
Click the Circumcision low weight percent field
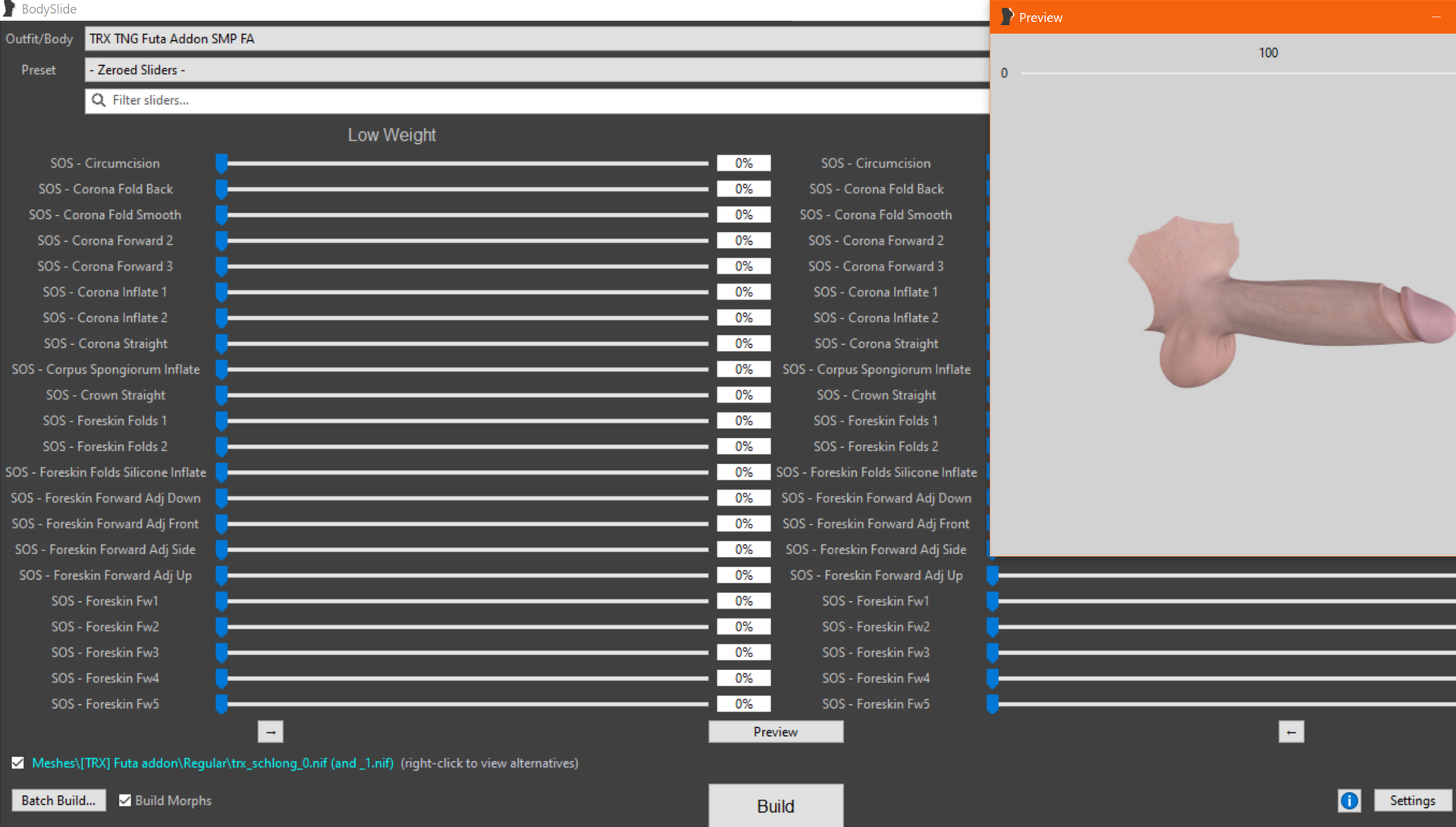point(744,163)
